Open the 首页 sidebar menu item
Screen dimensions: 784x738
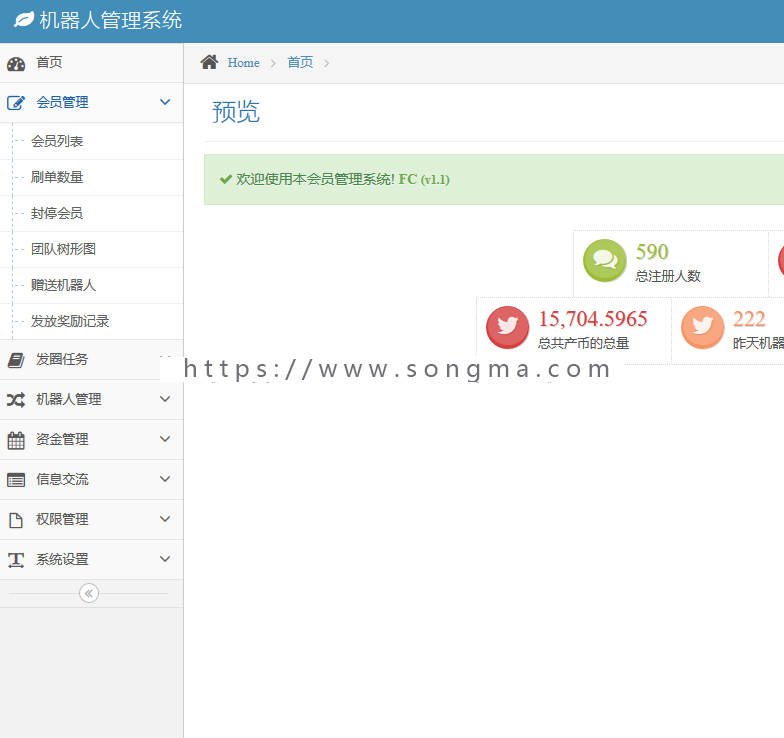point(92,63)
